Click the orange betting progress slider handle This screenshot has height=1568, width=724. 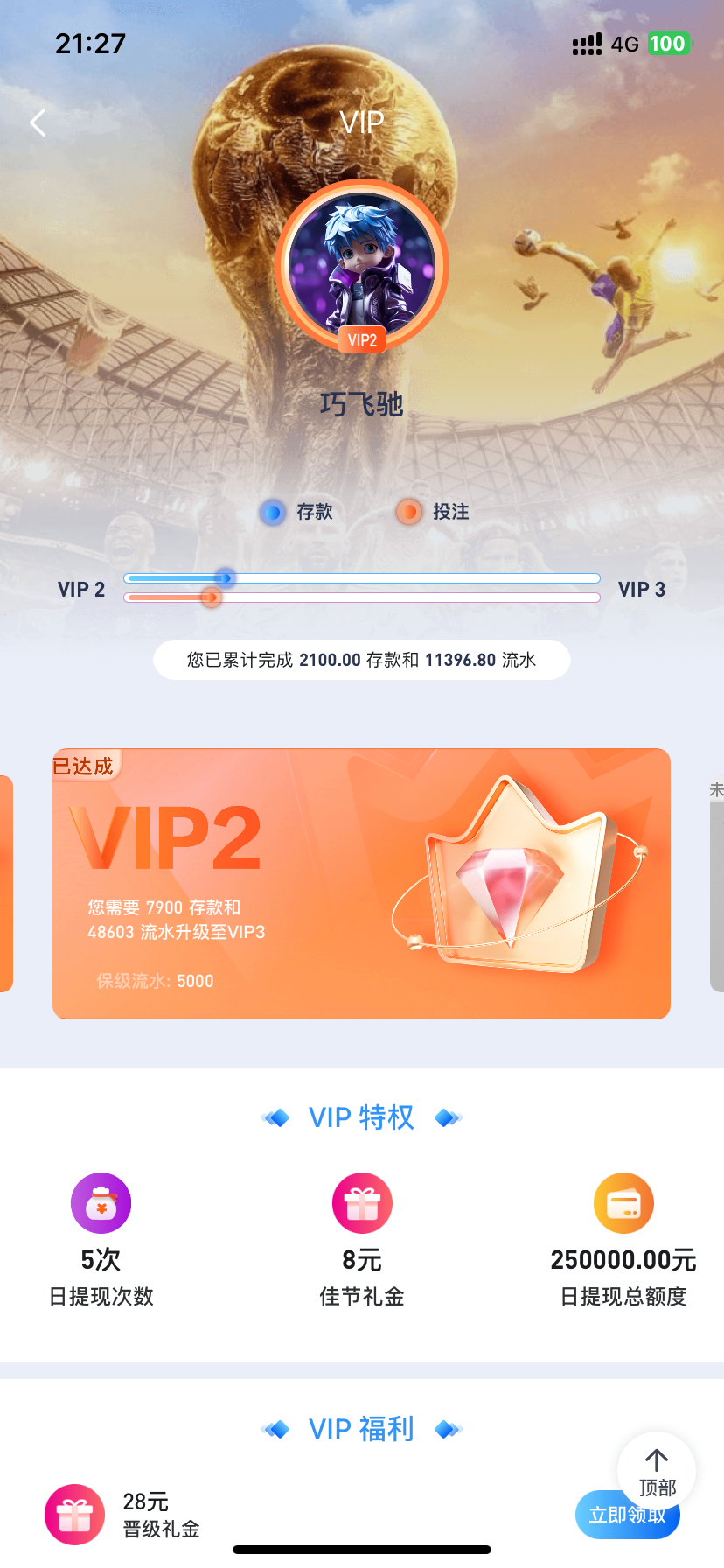211,598
